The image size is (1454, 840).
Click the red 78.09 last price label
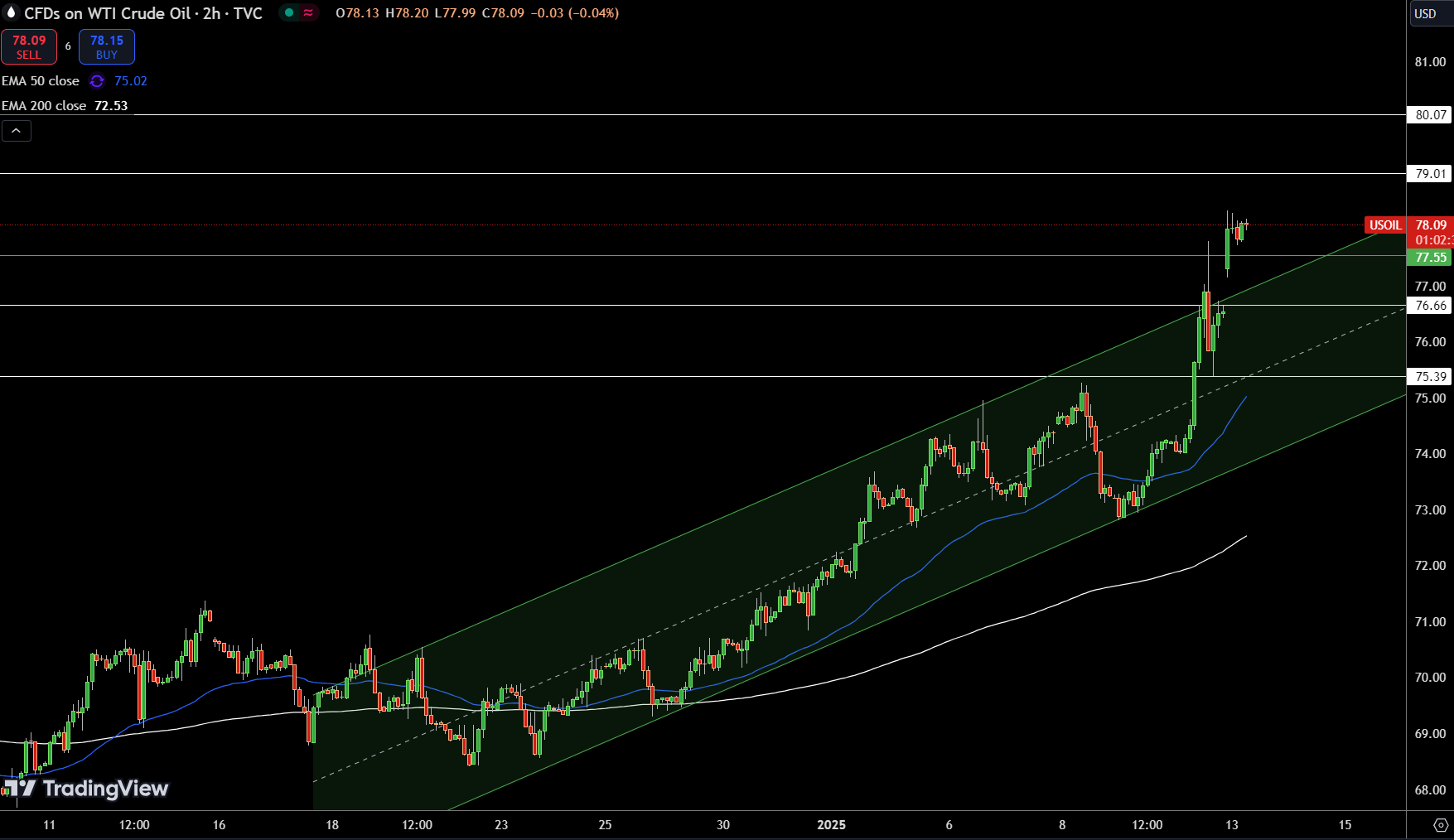coord(1430,225)
